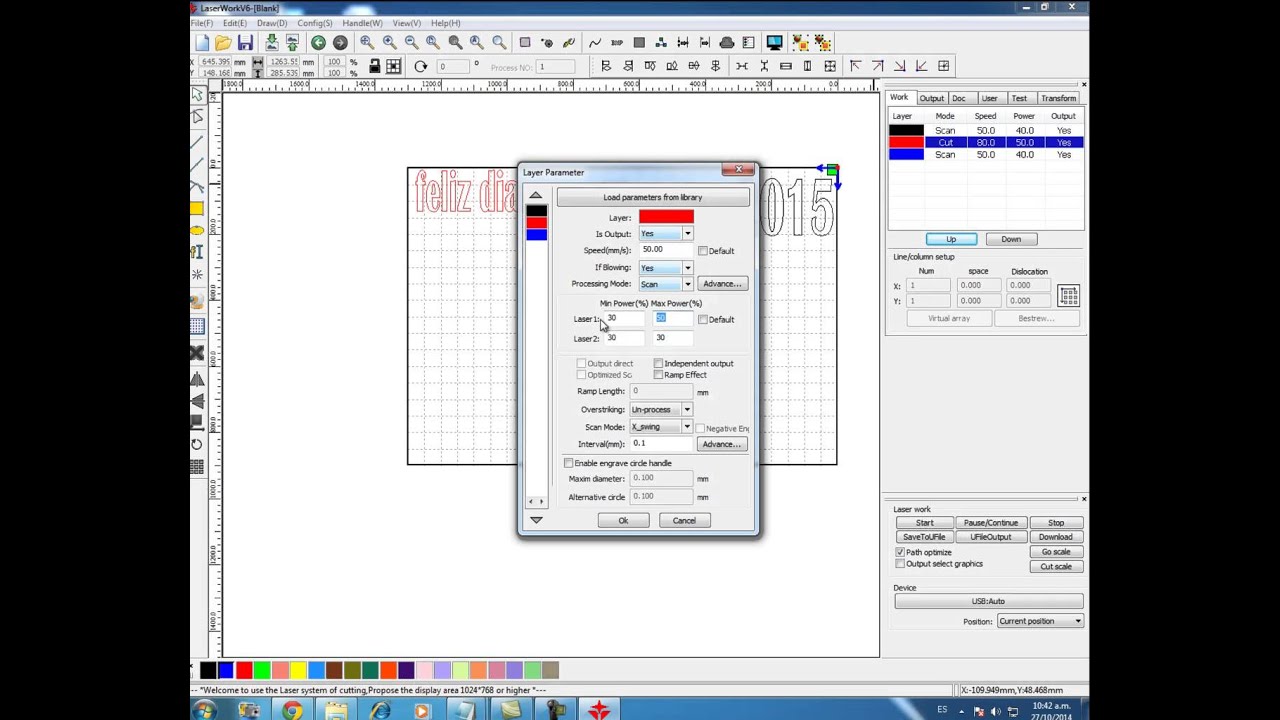The height and width of the screenshot is (720, 1280).
Task: Open the Config(S) menu
Action: 315,23
